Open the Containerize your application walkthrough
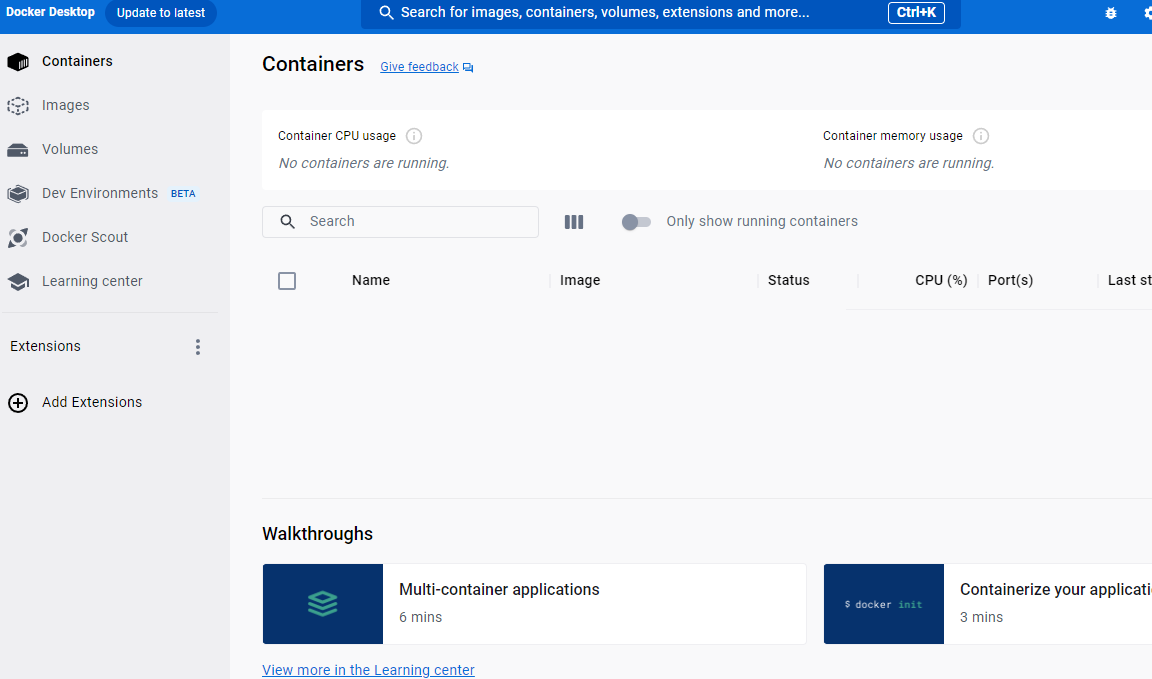 pyautogui.click(x=987, y=604)
